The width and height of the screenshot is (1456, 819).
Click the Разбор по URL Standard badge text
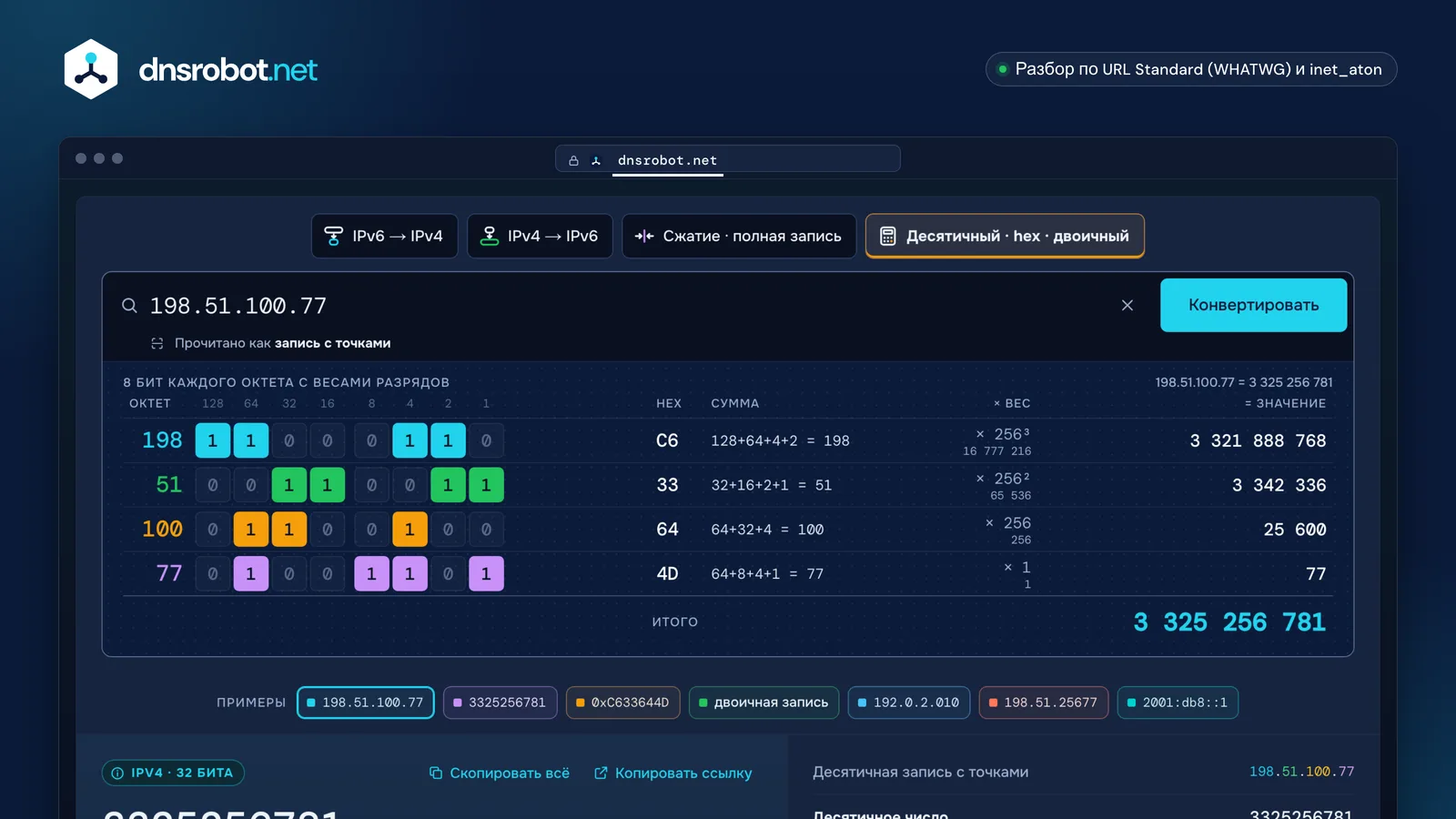pyautogui.click(x=1198, y=69)
